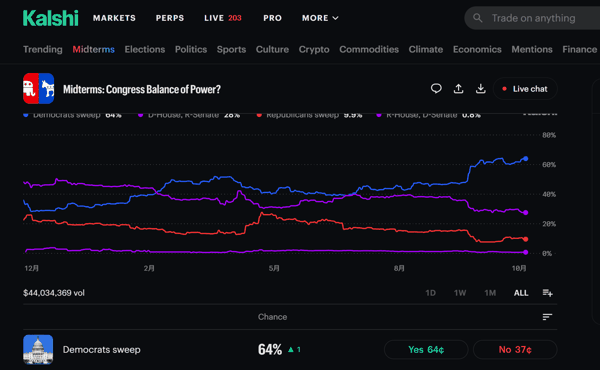Open the Live chat button

[525, 89]
